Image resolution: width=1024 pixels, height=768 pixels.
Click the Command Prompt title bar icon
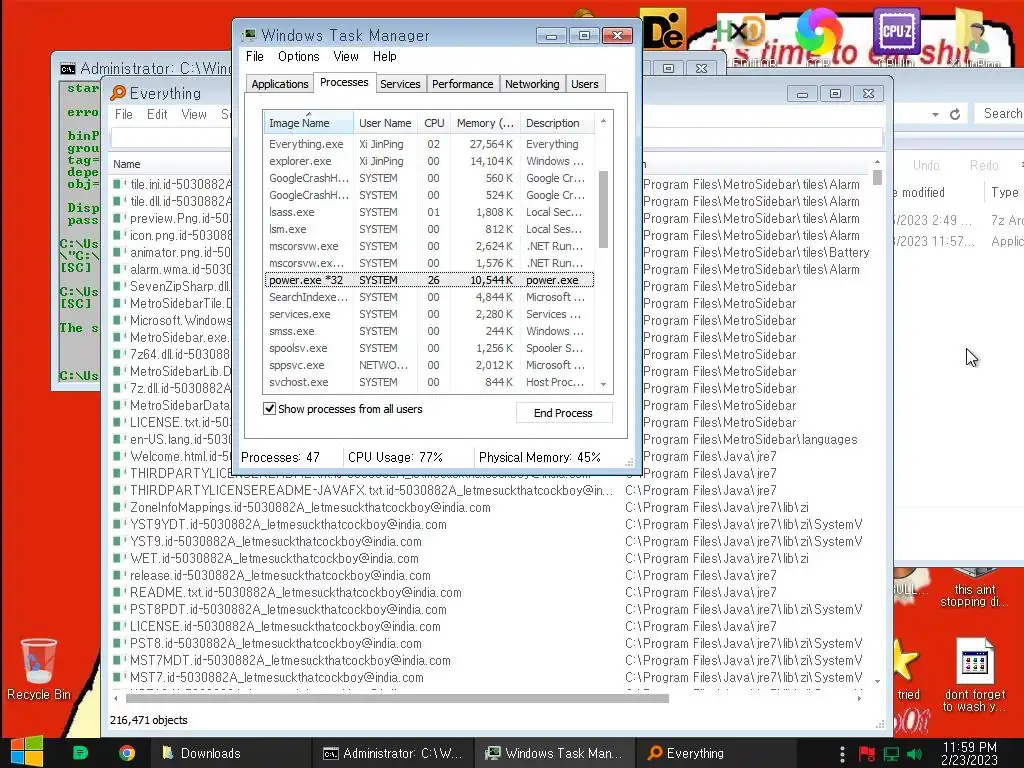coord(67,68)
